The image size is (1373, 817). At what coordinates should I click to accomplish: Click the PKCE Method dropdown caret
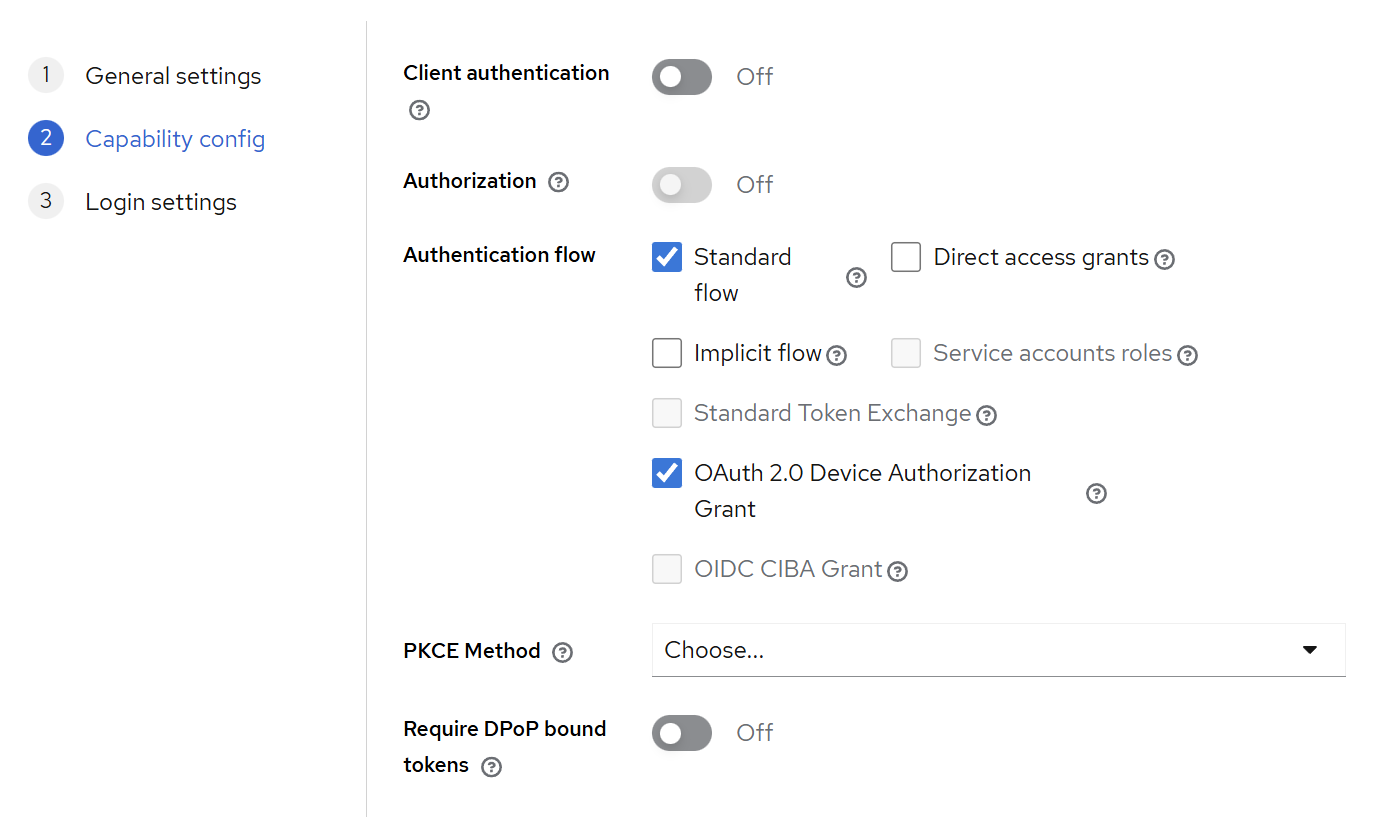pyautogui.click(x=1309, y=650)
